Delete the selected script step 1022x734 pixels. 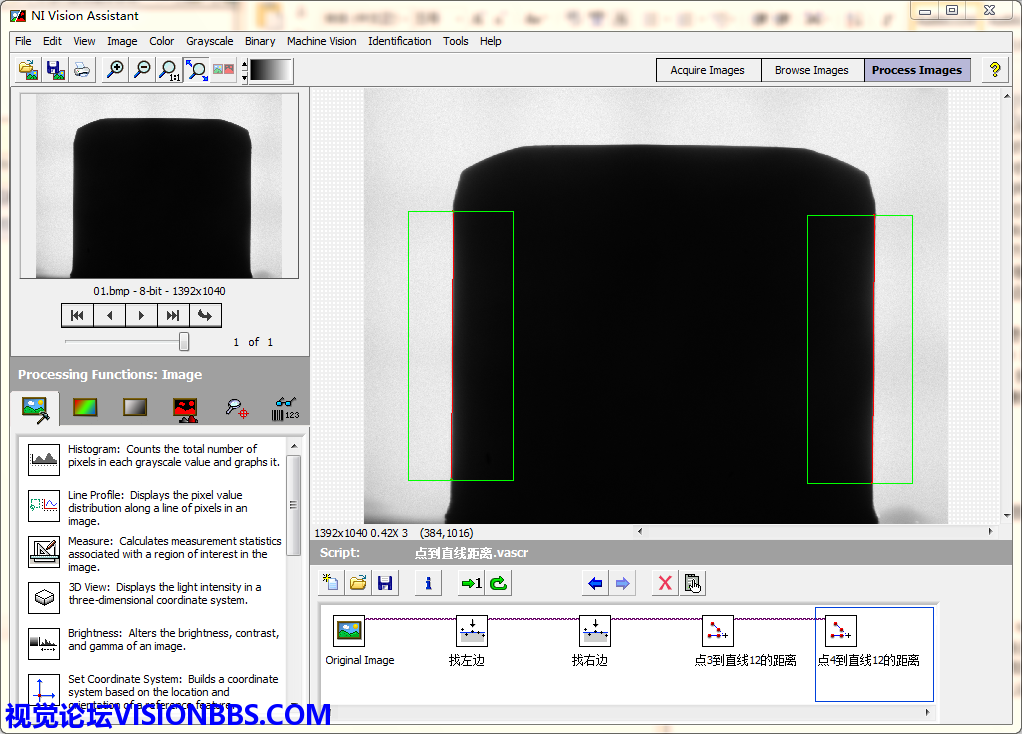[665, 583]
